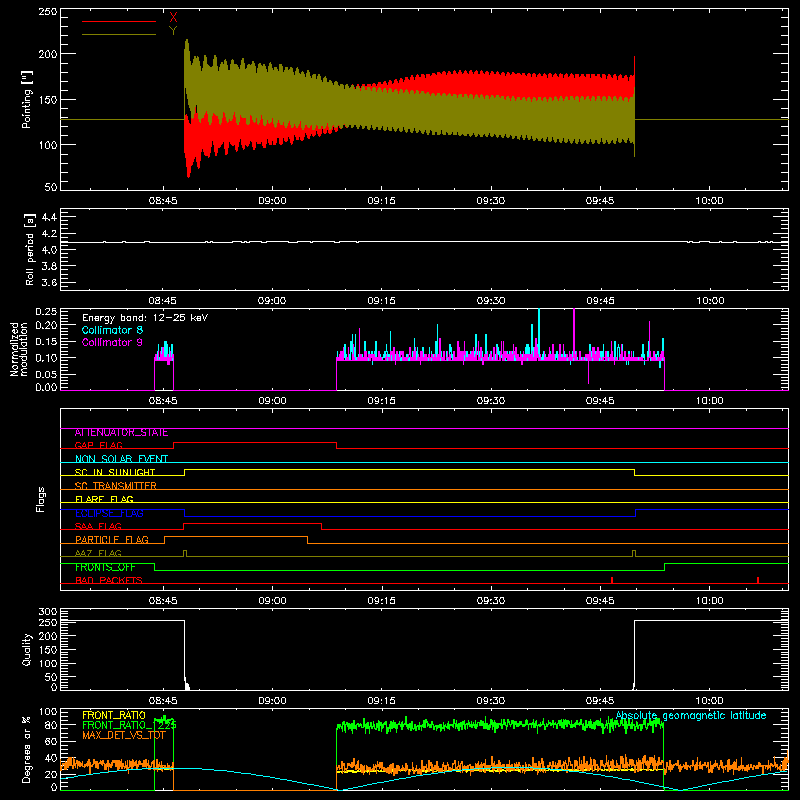Click the green FRONT_RATIO_1225 legend label

(130, 725)
